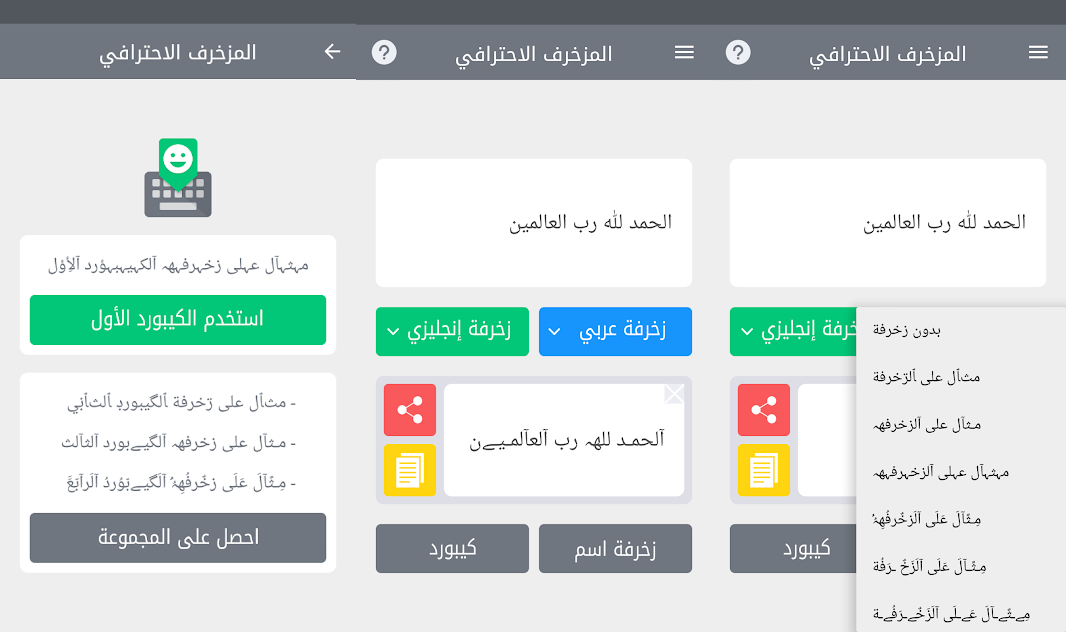Click the green keyboard emoji app icon

[x=178, y=177]
